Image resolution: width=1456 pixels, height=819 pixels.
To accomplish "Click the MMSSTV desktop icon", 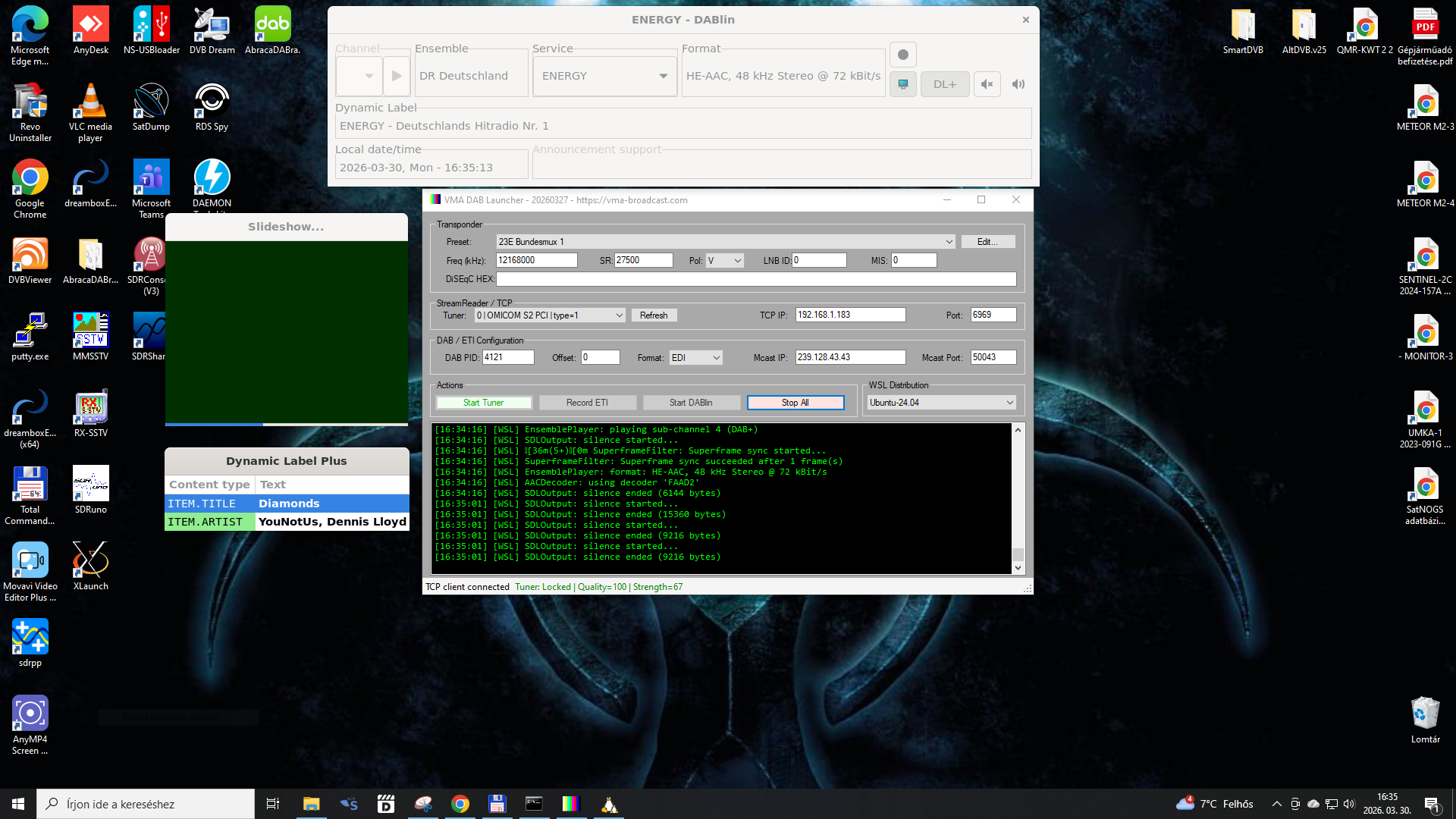I will [91, 337].
